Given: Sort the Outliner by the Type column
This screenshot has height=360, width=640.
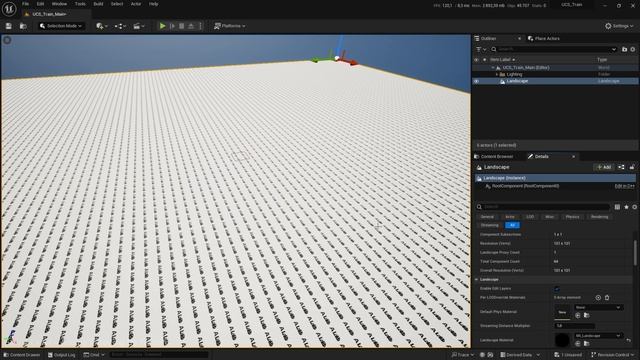Looking at the screenshot, I should click(602, 60).
